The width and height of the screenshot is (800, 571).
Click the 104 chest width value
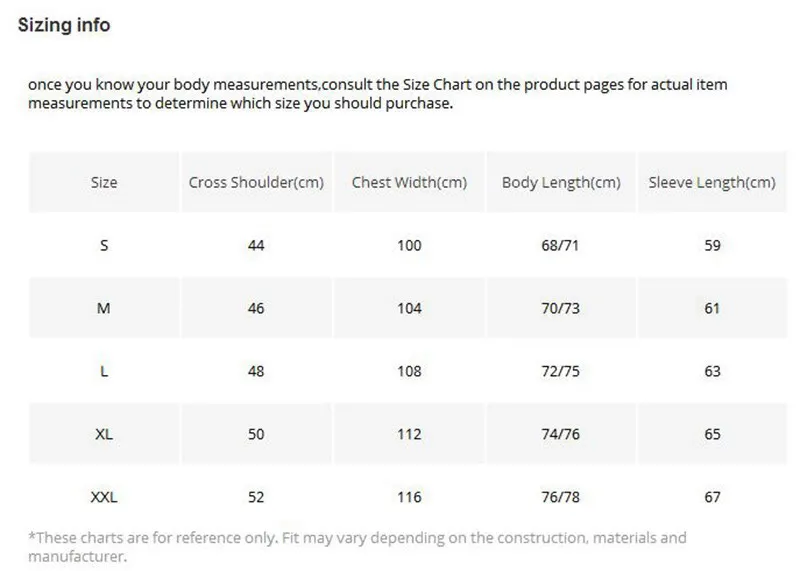pyautogui.click(x=409, y=308)
